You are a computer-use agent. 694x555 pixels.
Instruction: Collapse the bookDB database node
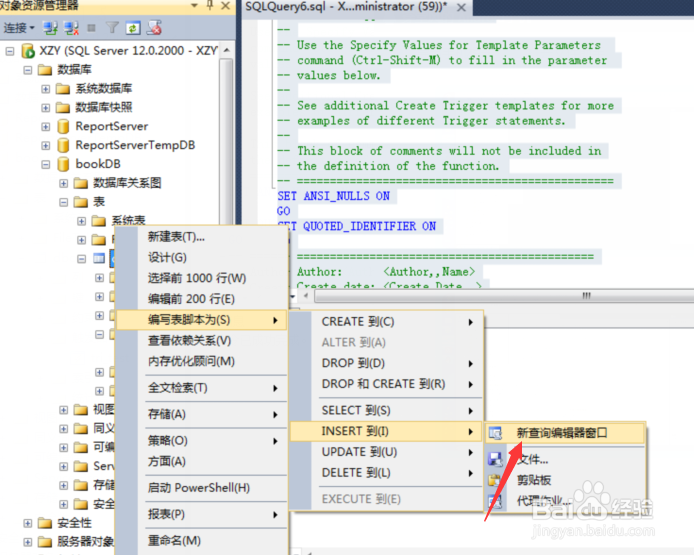tap(46, 164)
